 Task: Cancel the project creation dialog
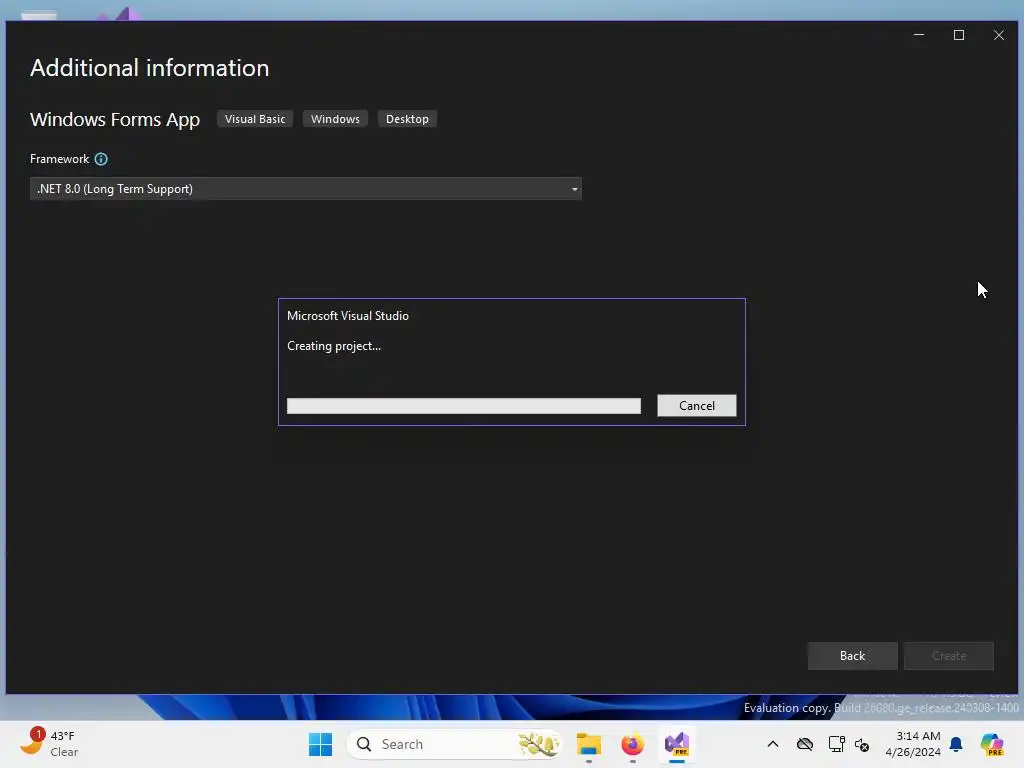(x=696, y=406)
